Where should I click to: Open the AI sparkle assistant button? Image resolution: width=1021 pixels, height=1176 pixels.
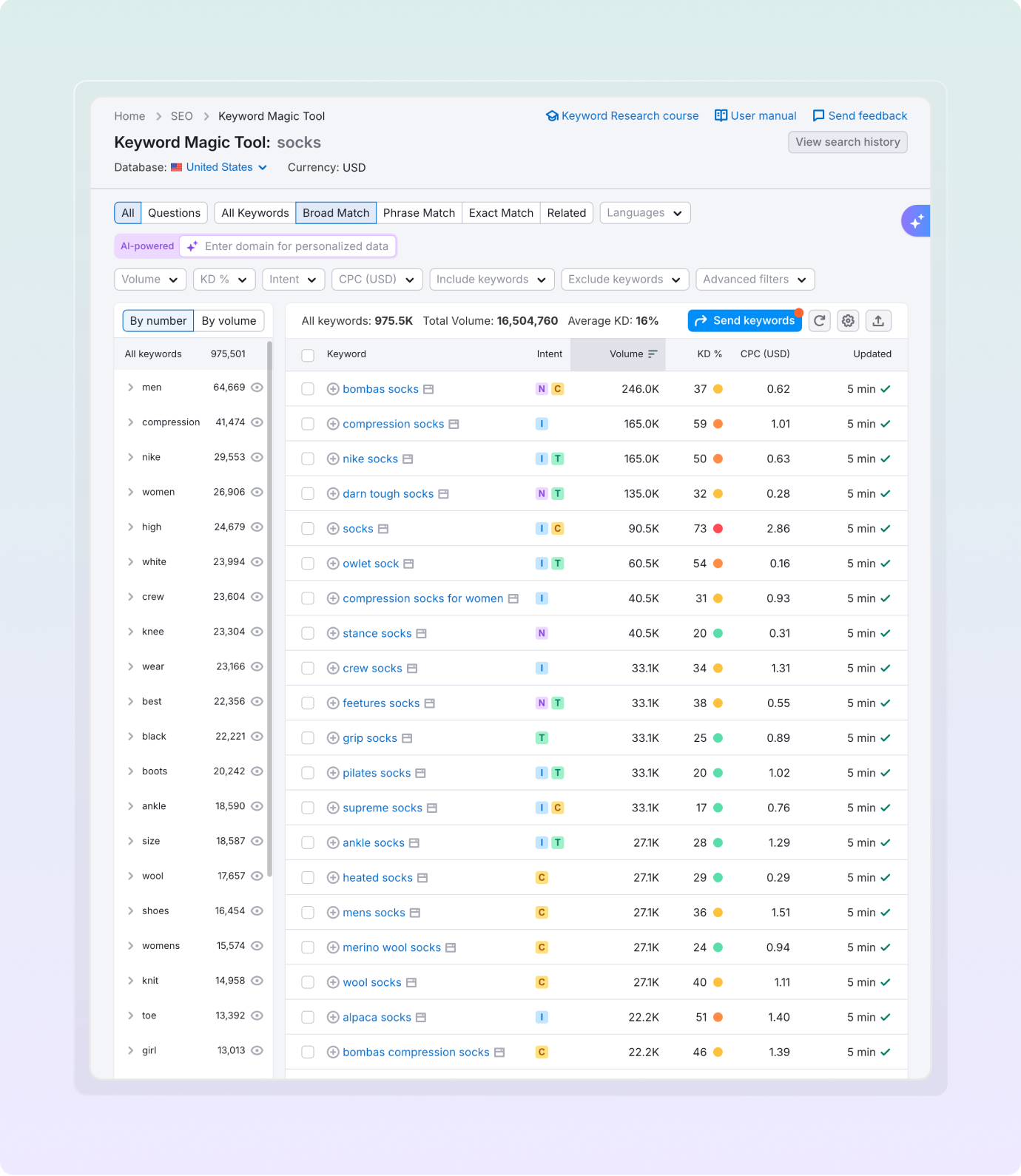point(917,220)
